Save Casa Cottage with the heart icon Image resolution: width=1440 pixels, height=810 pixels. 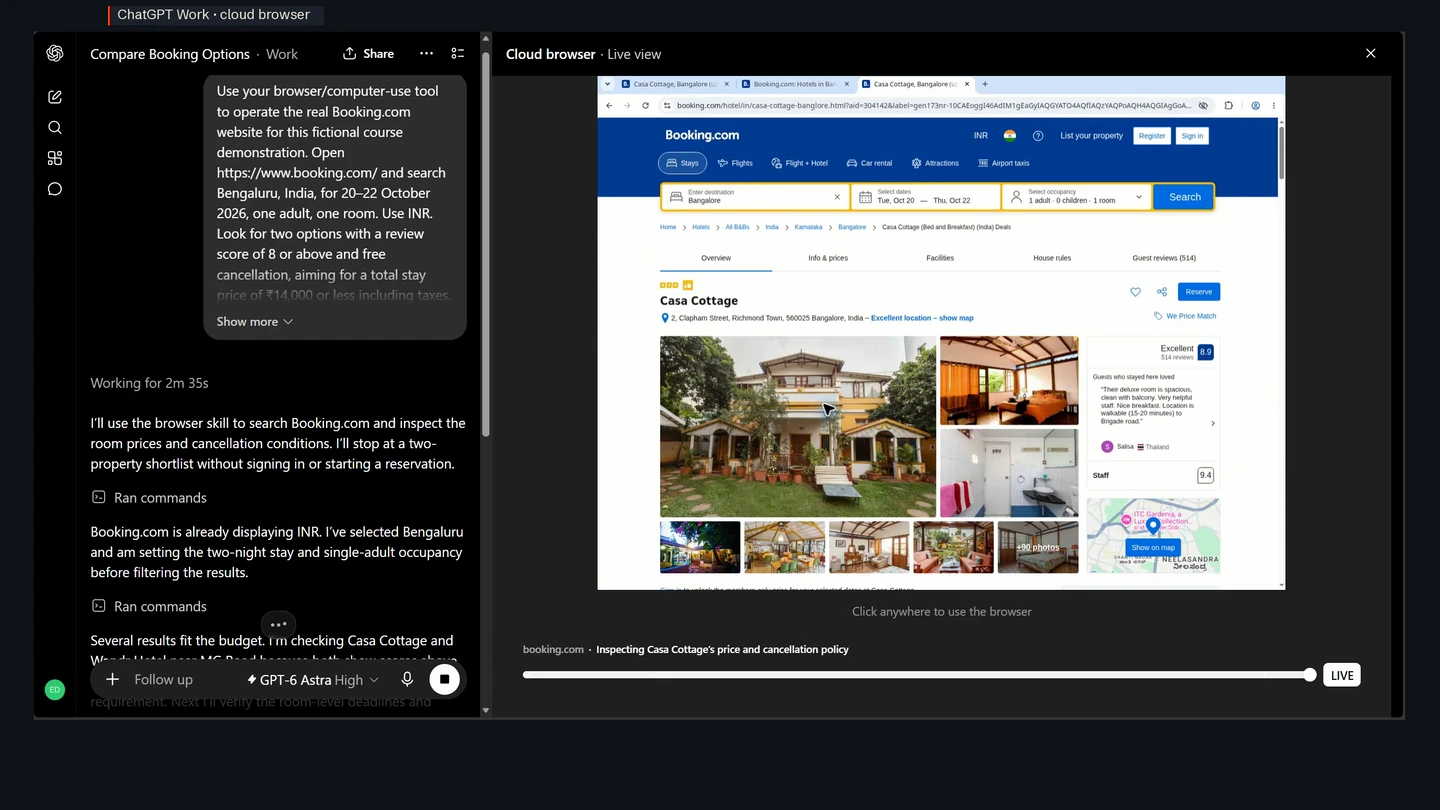coord(1135,292)
